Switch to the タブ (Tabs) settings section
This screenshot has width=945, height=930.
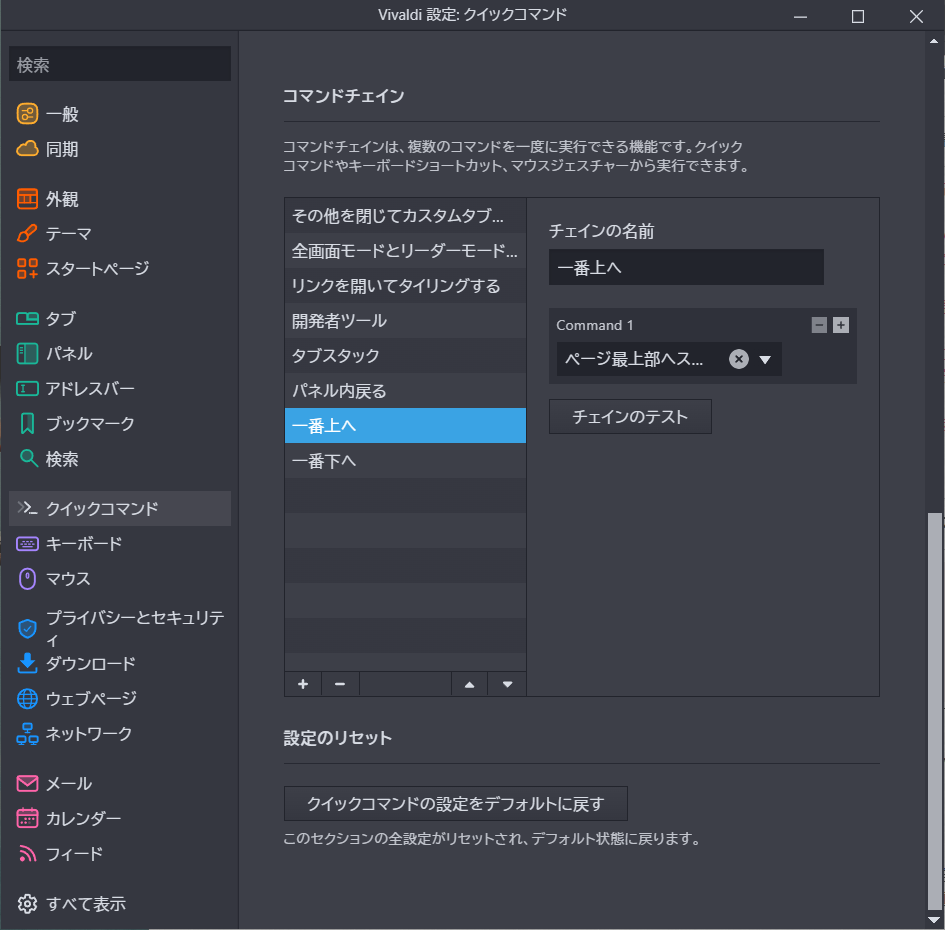coord(60,319)
